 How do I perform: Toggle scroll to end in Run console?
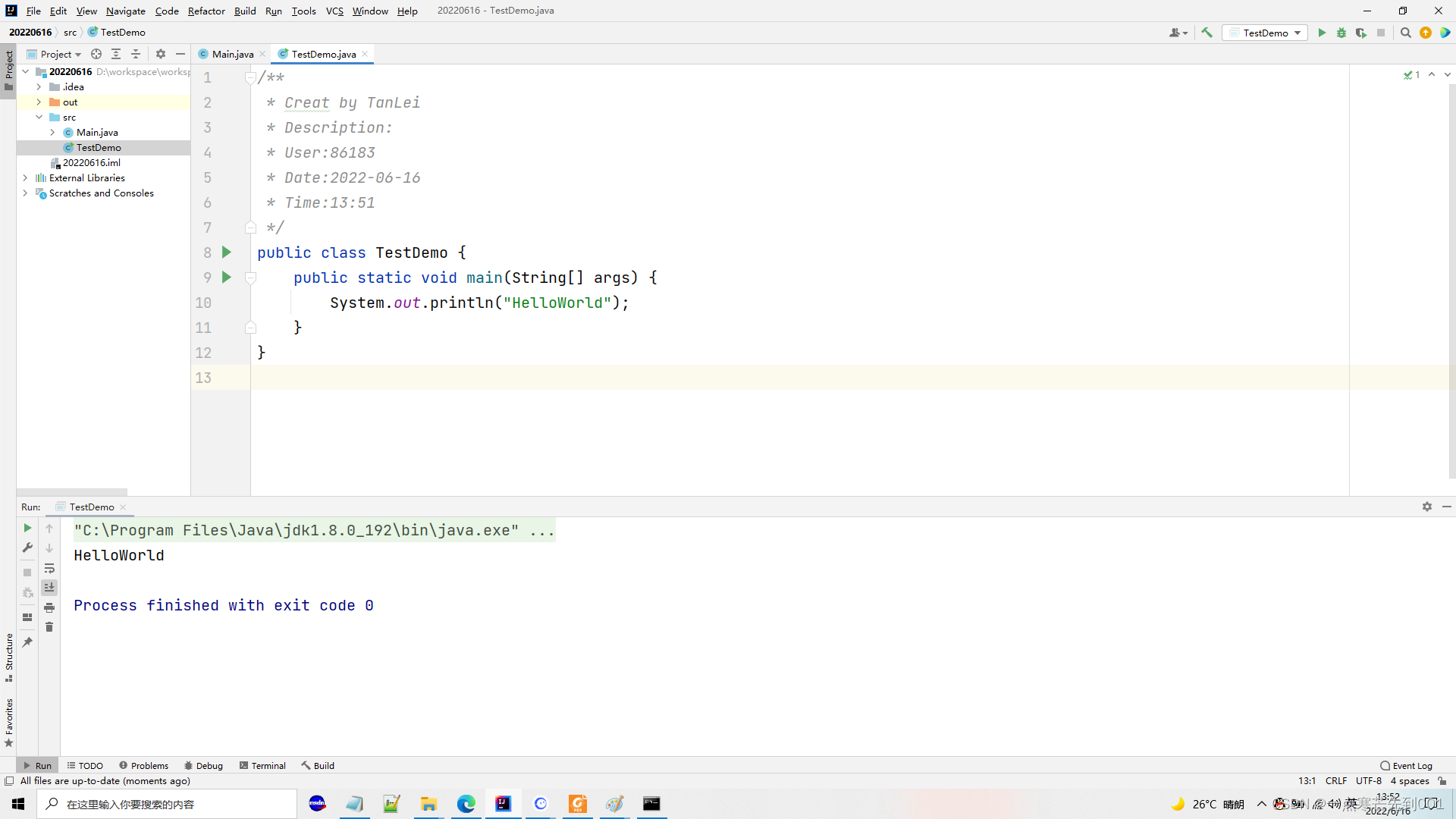pyautogui.click(x=49, y=588)
